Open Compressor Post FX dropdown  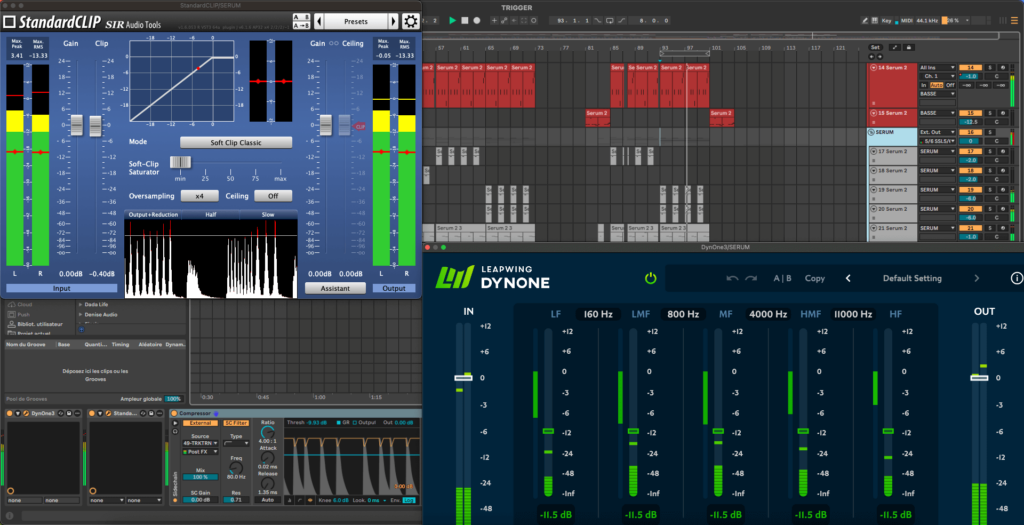coord(200,452)
